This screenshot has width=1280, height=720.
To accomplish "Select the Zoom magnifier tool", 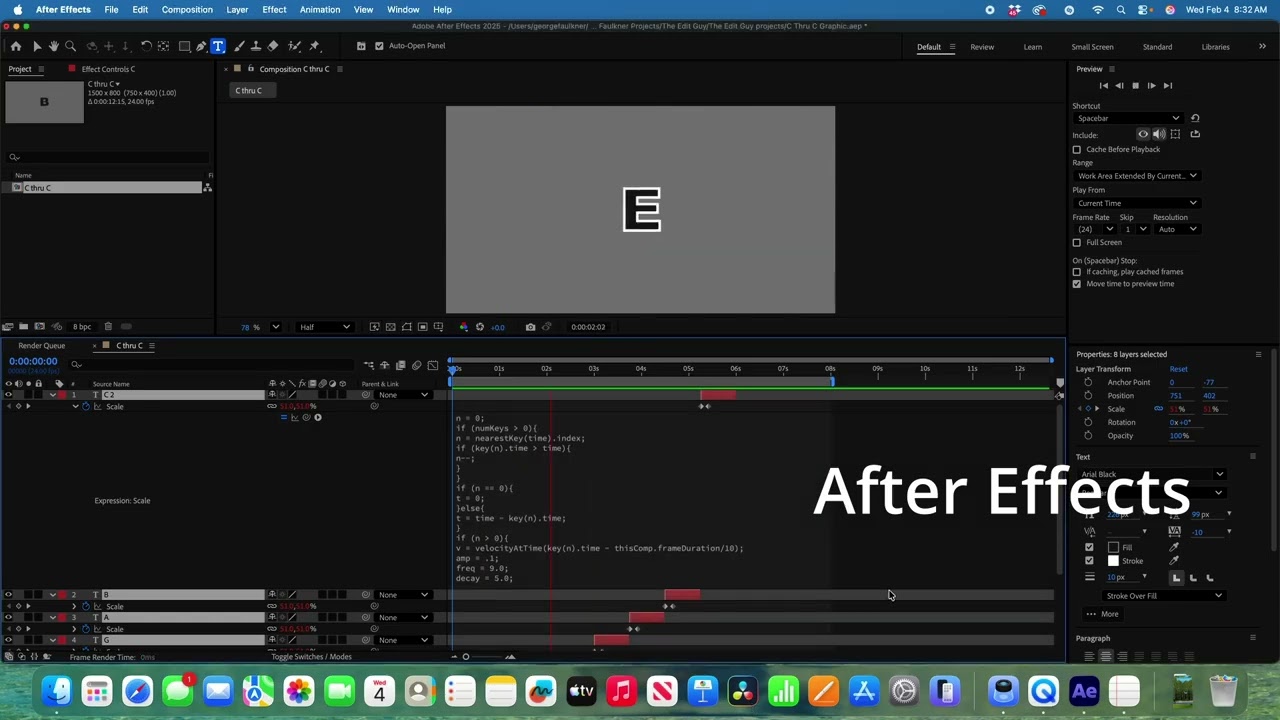I will 70,46.
